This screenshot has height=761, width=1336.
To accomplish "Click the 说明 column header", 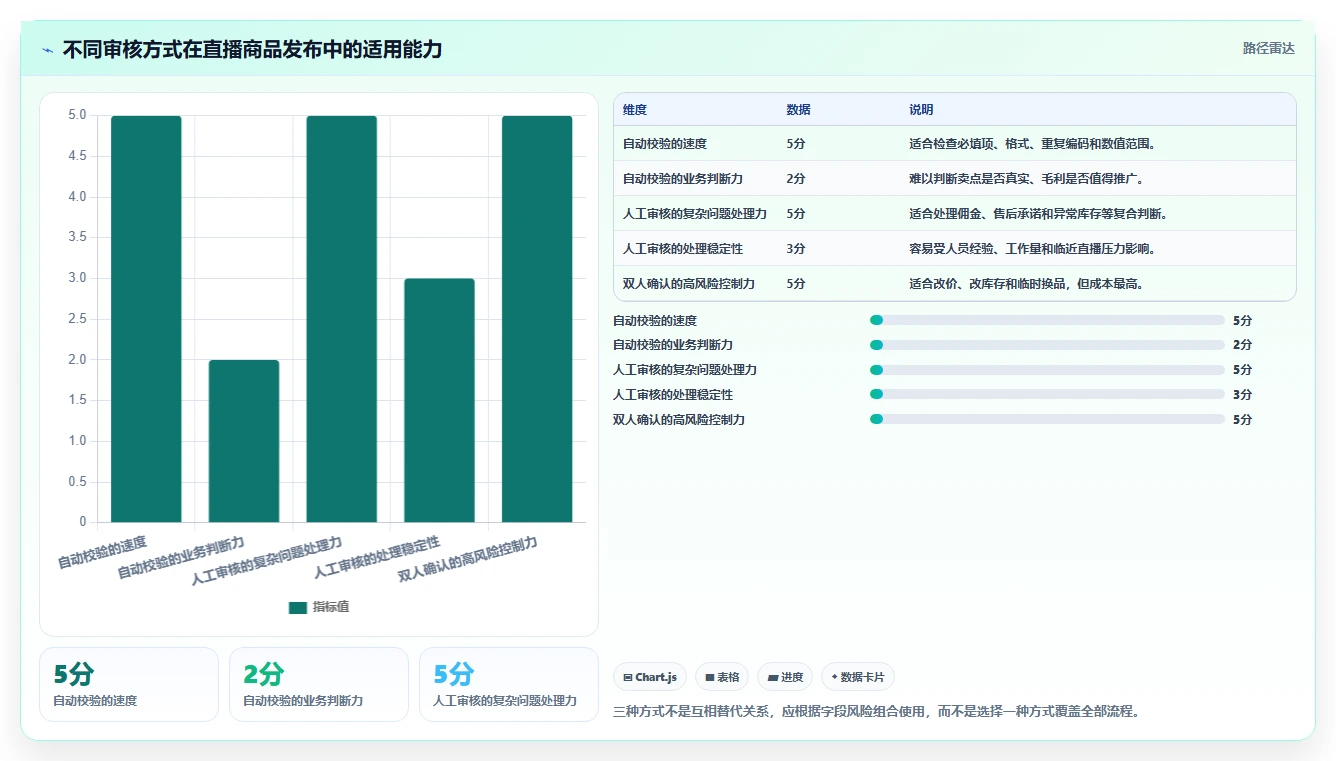I will (921, 110).
